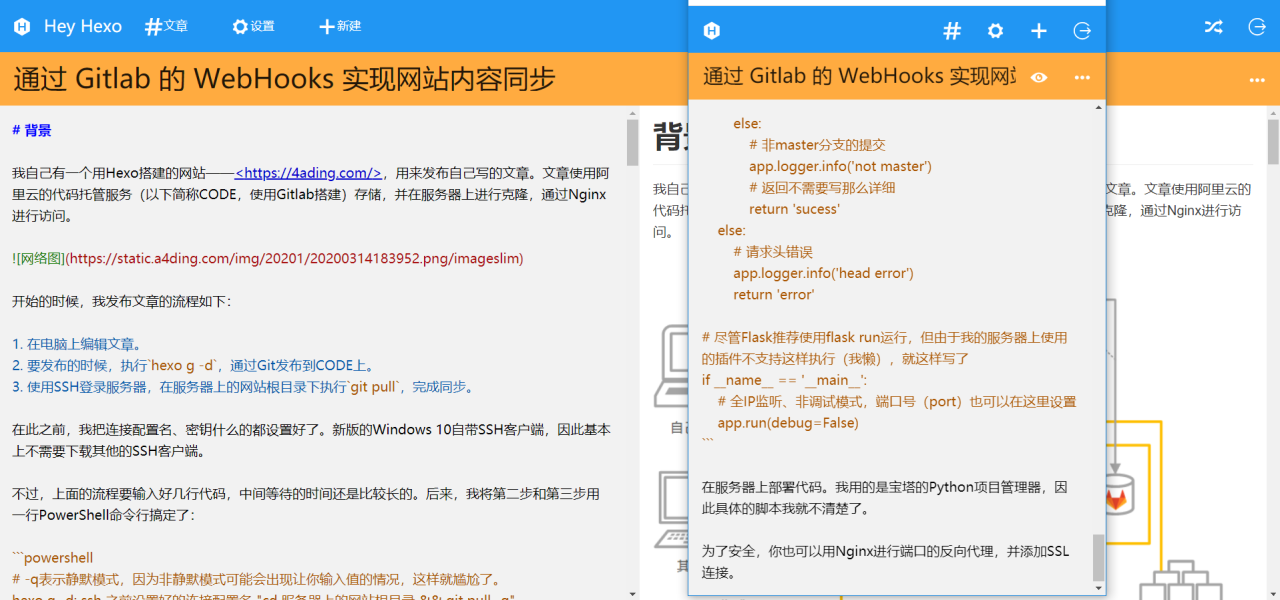Click 'return 'error'' in mobile editor
This screenshot has height=600, width=1280.
coord(773,294)
